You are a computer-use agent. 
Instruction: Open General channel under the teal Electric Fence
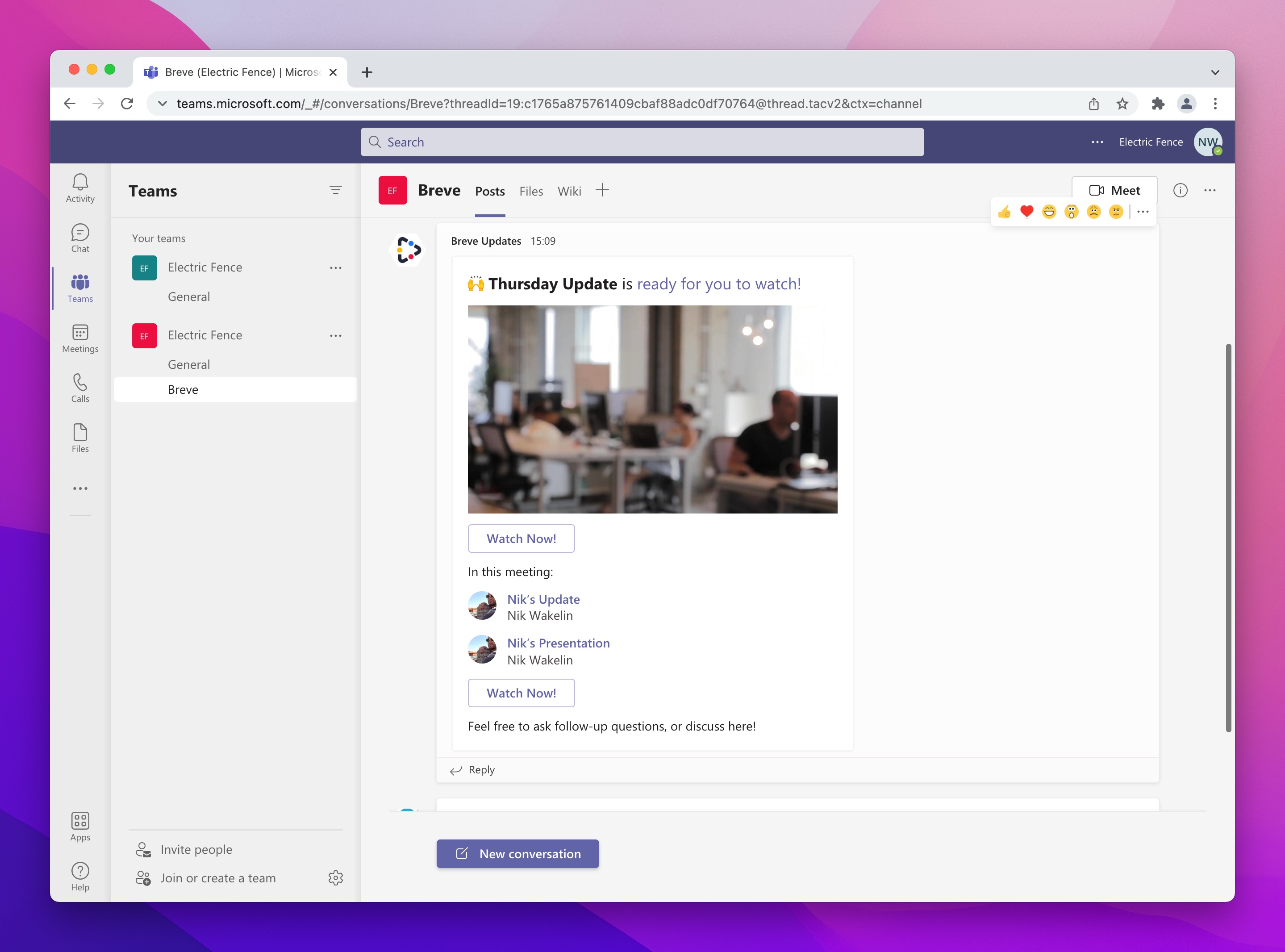tap(189, 297)
